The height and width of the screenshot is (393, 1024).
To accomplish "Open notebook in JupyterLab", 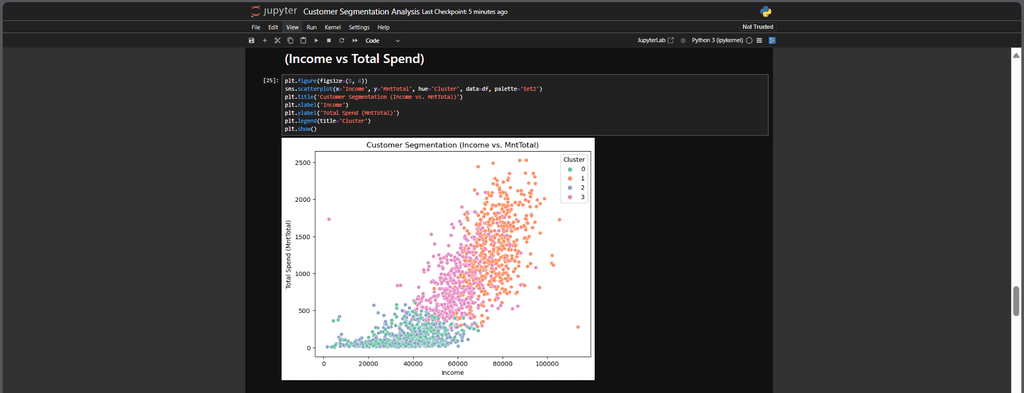I will (655, 40).
